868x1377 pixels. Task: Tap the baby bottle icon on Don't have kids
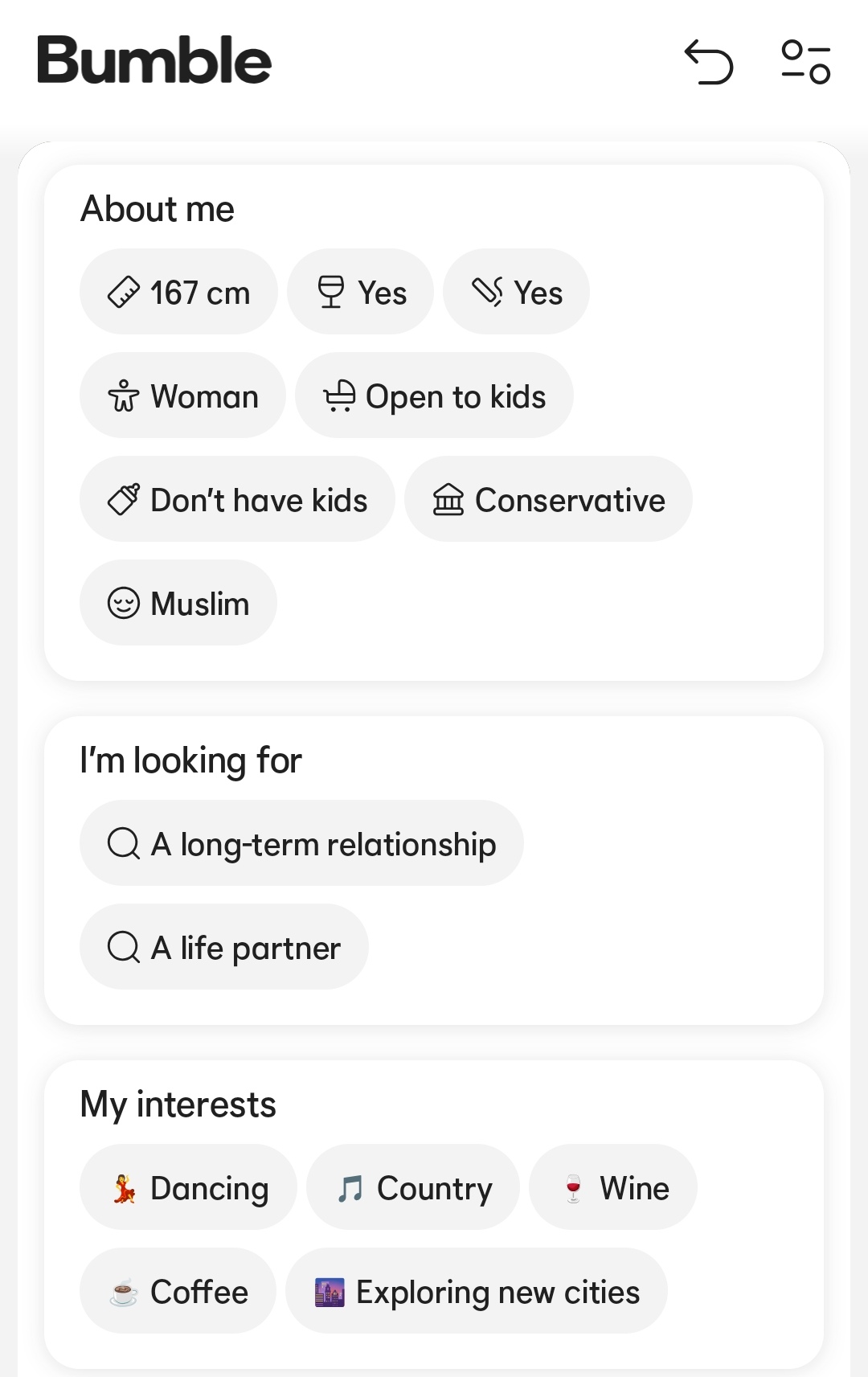[x=124, y=499]
